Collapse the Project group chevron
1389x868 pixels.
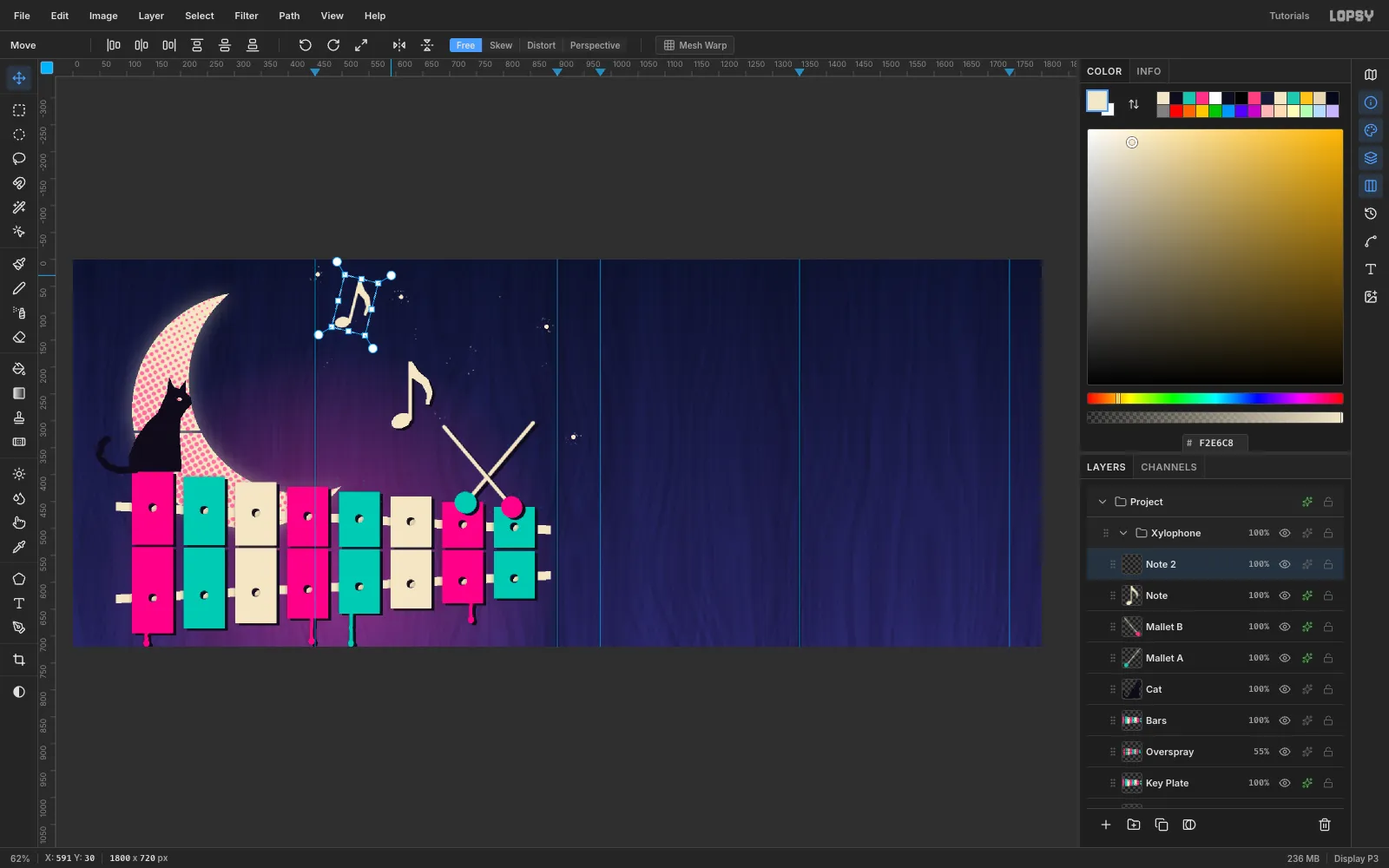pyautogui.click(x=1103, y=502)
